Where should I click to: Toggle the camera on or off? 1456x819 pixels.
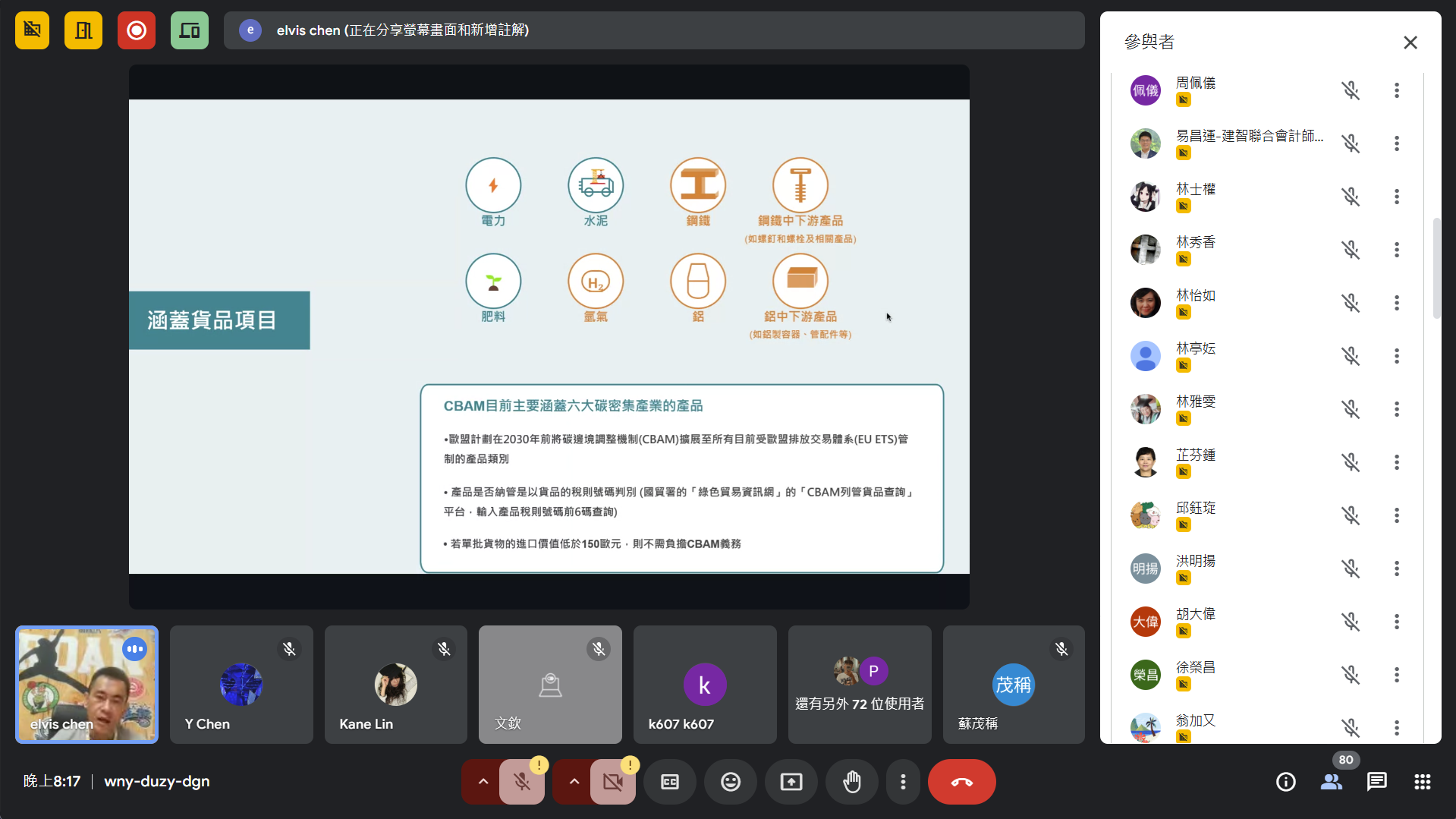pyautogui.click(x=612, y=782)
